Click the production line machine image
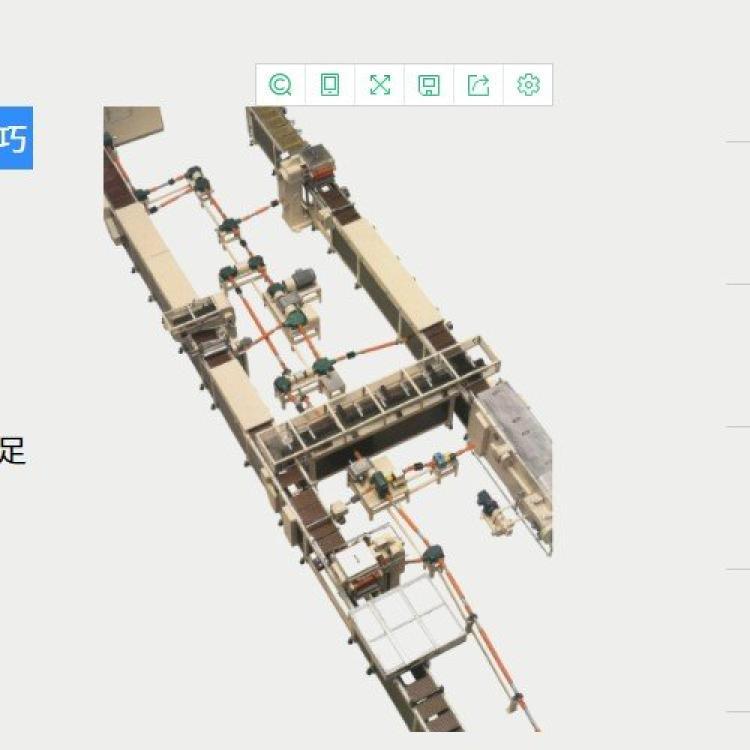This screenshot has height=750, width=750. tap(328, 400)
